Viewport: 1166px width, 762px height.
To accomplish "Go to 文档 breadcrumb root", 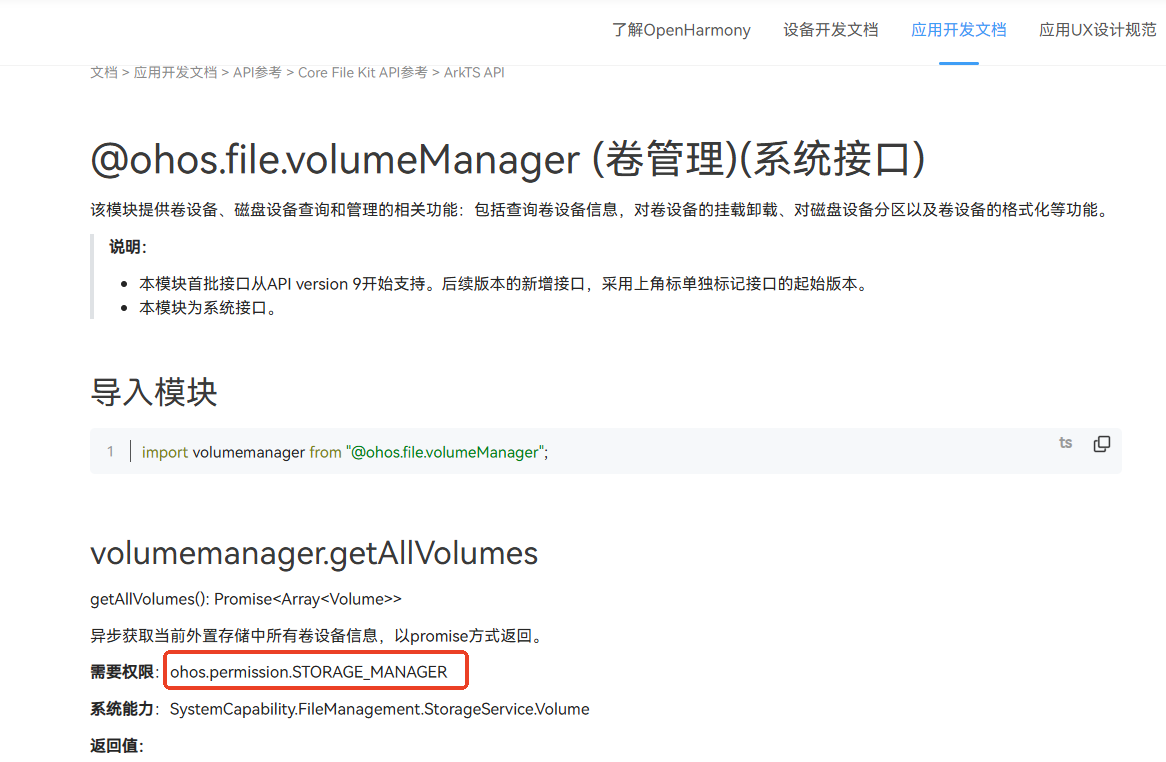I will tap(104, 73).
